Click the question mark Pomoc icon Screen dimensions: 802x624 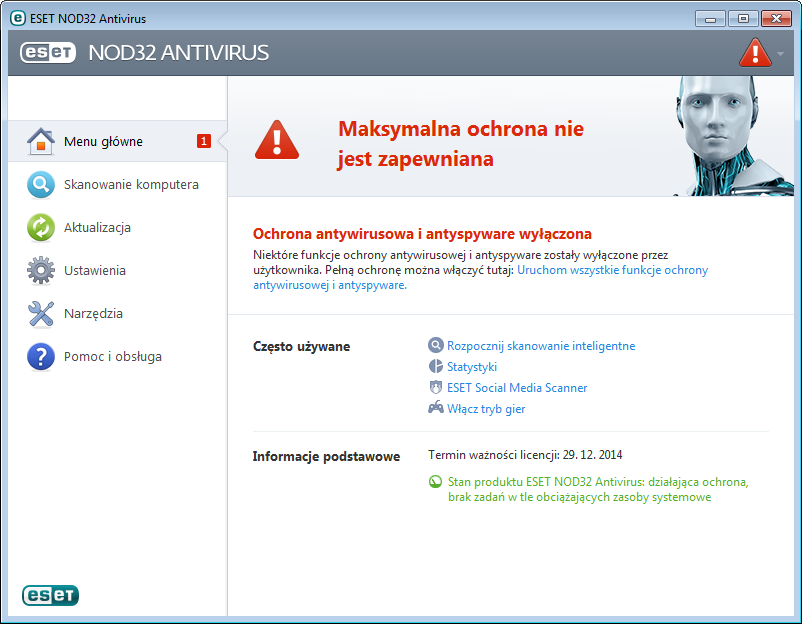coord(41,356)
